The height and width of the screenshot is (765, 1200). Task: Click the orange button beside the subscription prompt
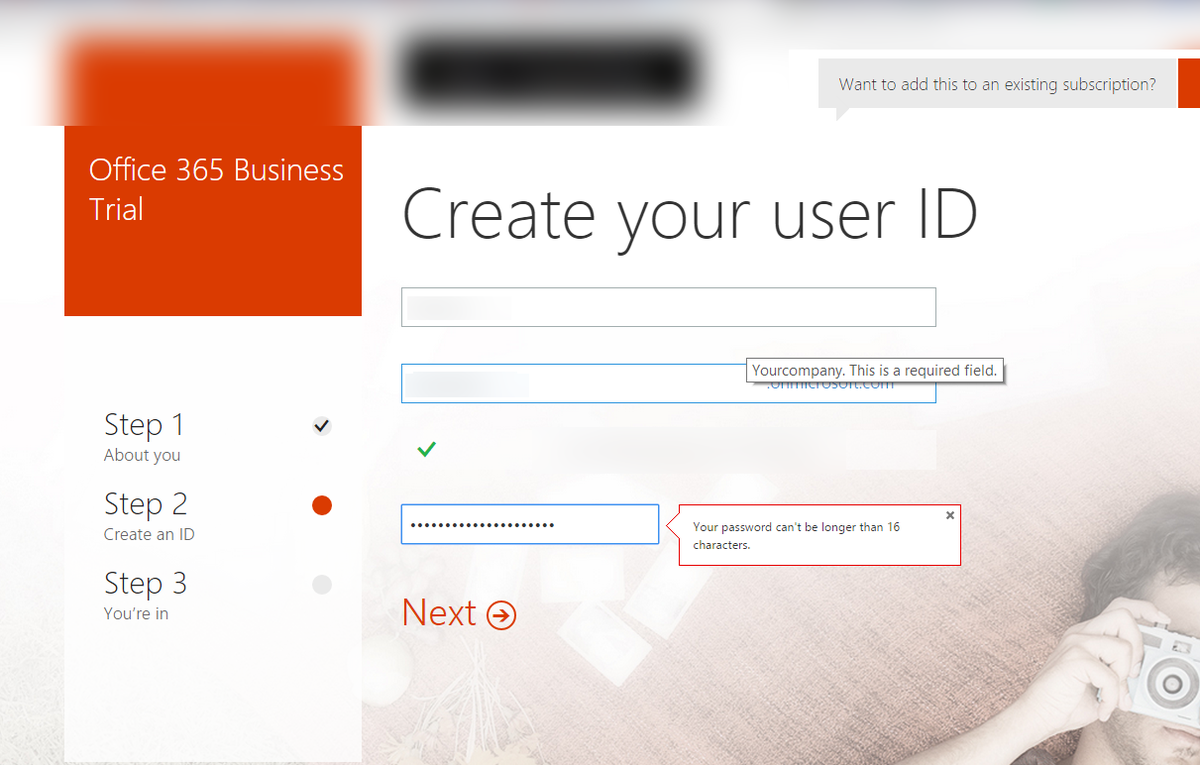[1189, 84]
